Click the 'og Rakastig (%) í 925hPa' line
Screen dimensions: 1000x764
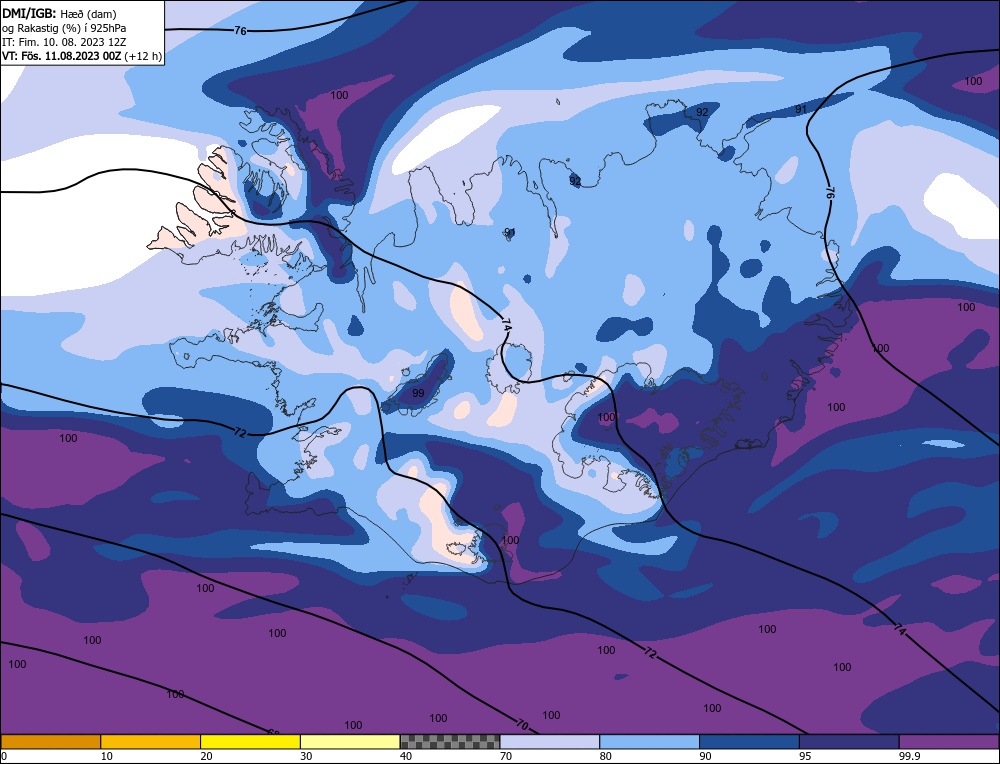point(64,28)
